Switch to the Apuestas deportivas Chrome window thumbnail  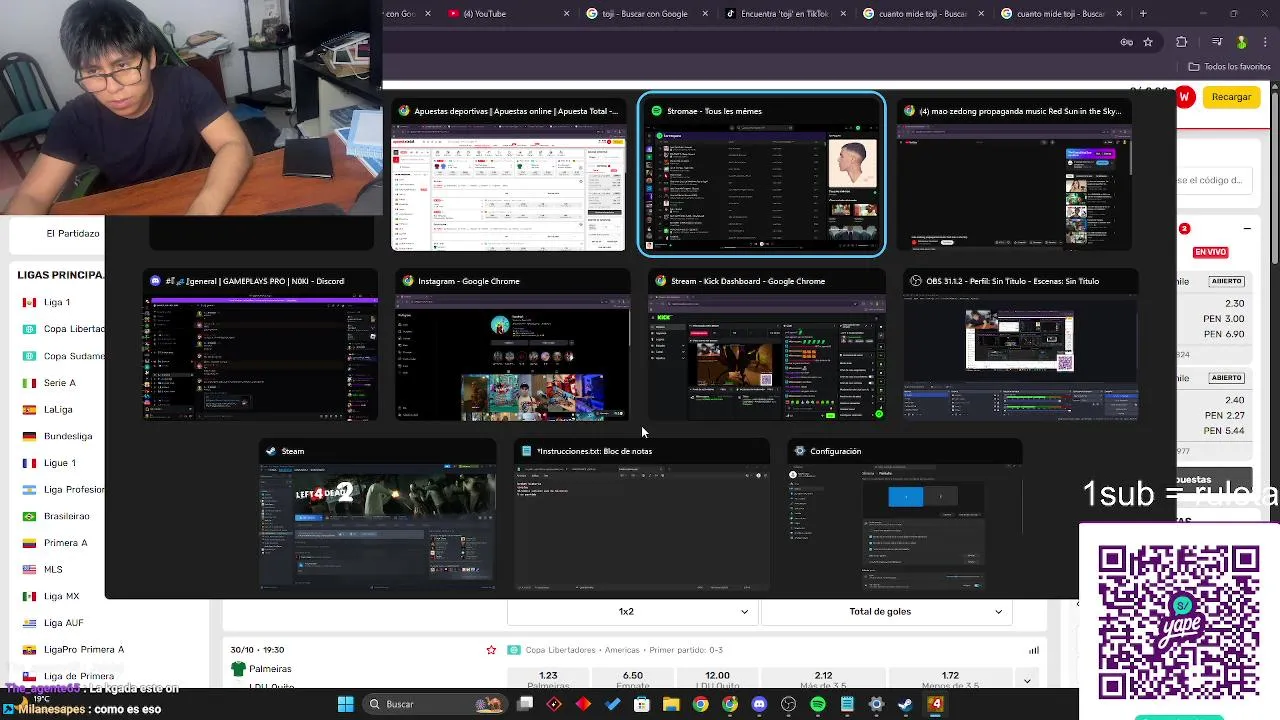click(x=508, y=175)
